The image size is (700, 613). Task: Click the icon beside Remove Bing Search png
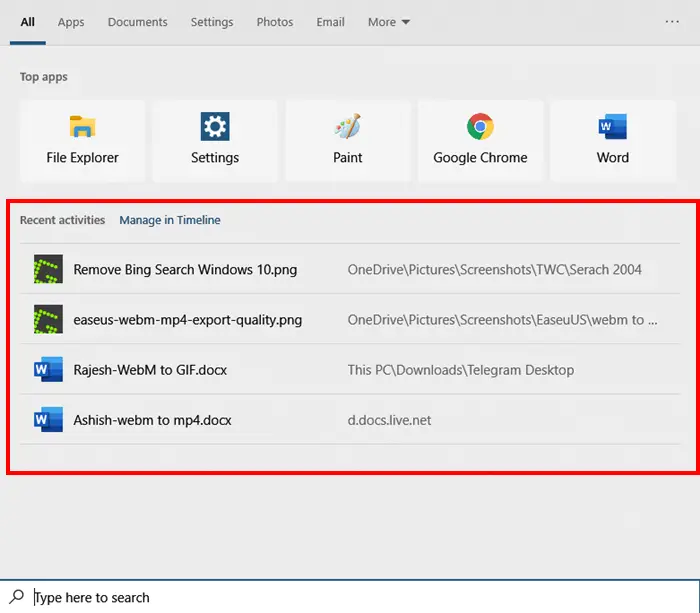(x=48, y=269)
